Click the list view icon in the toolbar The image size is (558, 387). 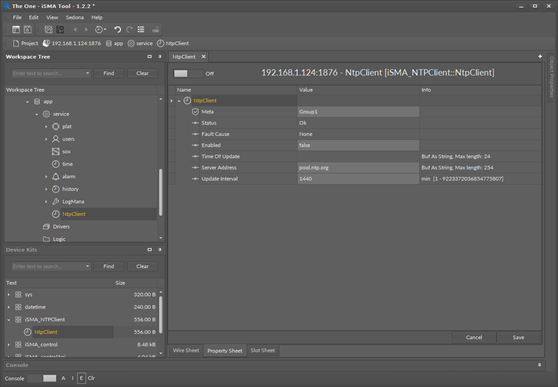141,30
